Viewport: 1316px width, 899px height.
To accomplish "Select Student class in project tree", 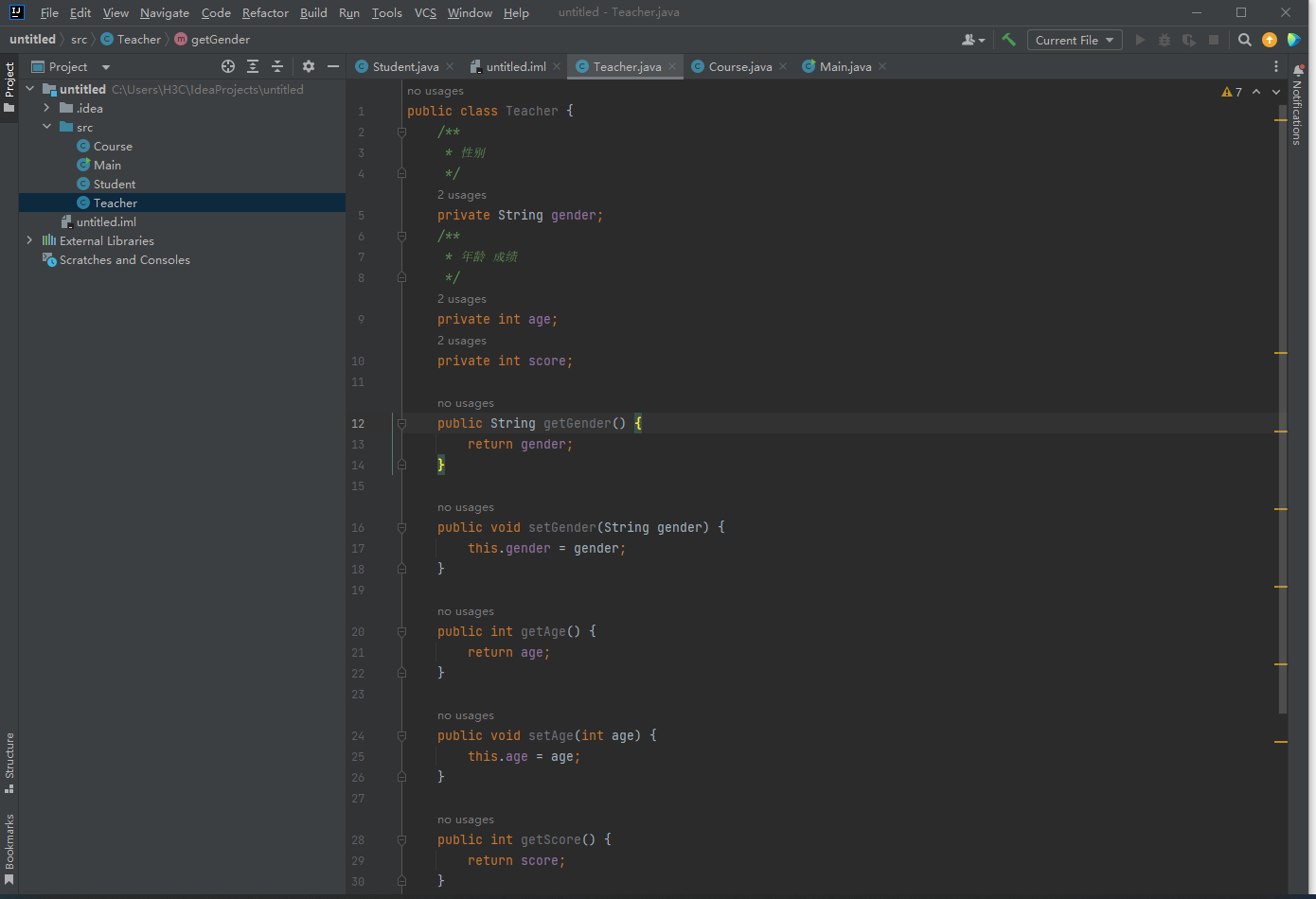I will pyautogui.click(x=115, y=184).
